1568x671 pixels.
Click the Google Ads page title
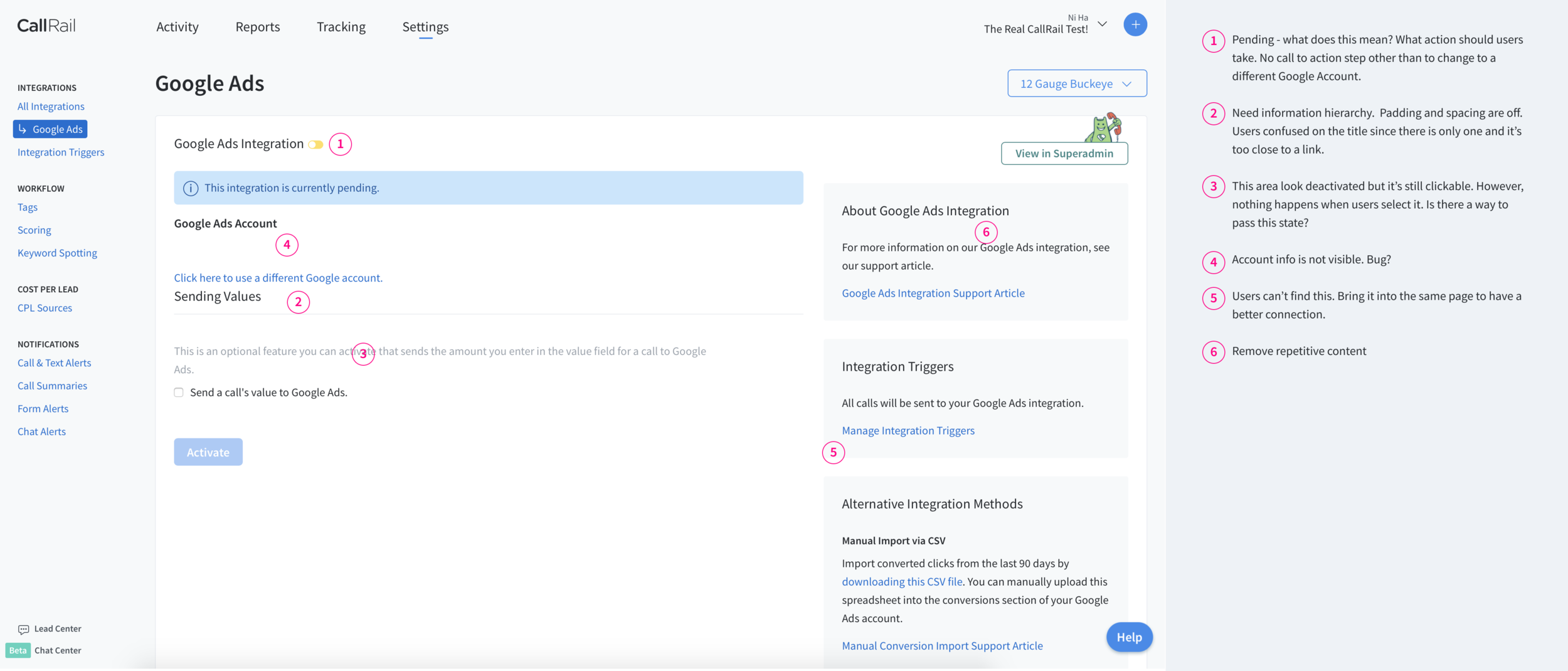pyautogui.click(x=209, y=83)
